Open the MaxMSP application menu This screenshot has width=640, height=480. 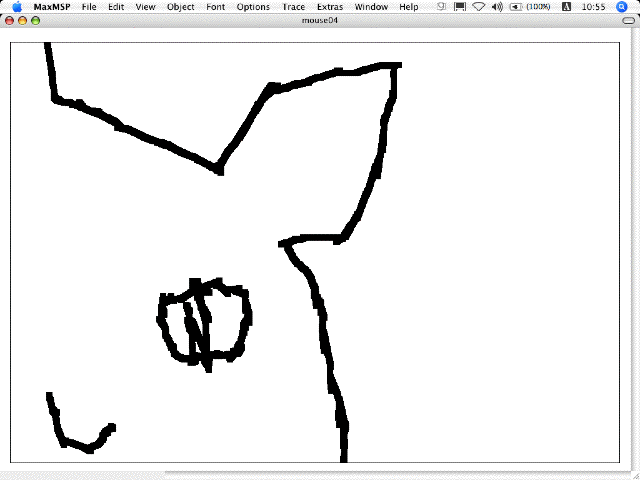pos(52,7)
